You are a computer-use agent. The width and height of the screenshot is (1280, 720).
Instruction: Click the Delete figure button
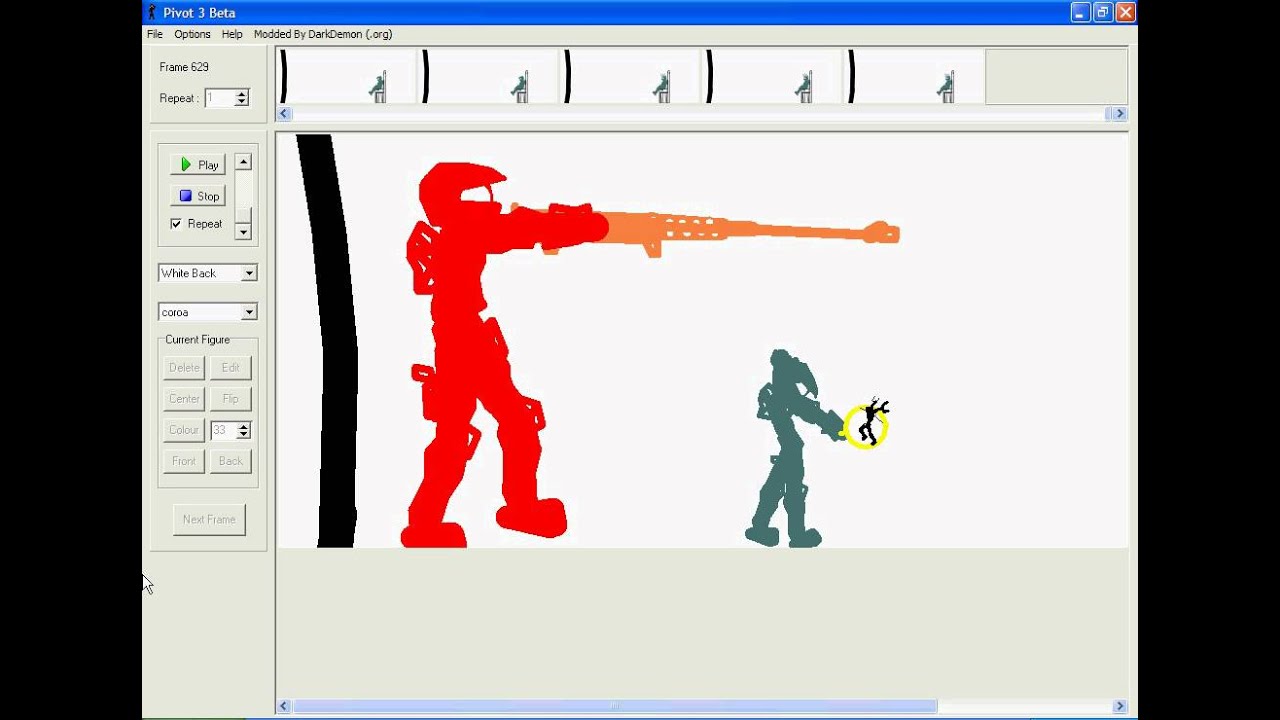click(184, 368)
